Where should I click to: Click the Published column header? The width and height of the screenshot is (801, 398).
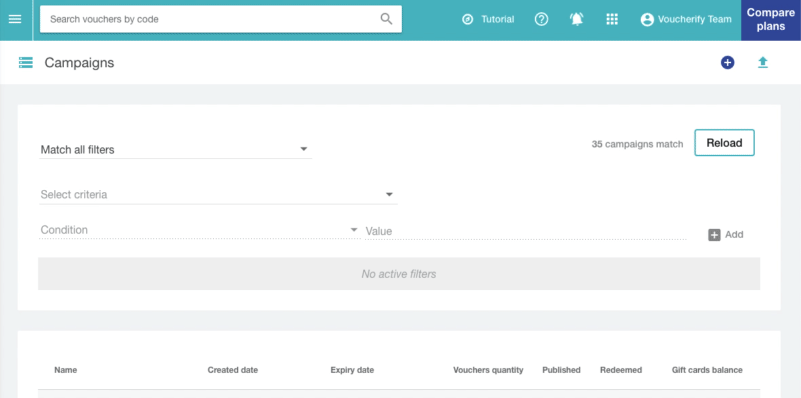point(561,370)
